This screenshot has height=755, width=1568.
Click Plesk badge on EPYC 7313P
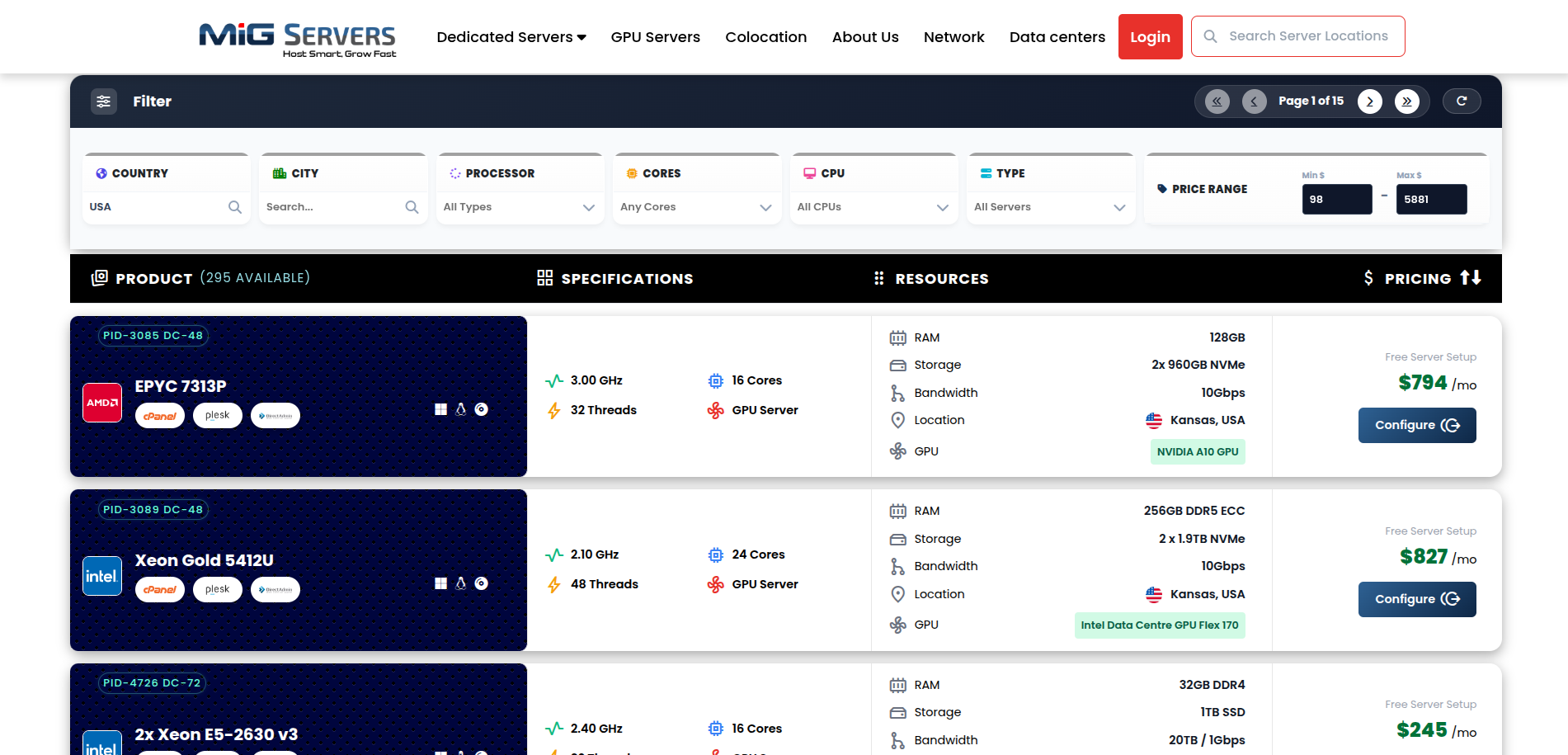pyautogui.click(x=218, y=416)
